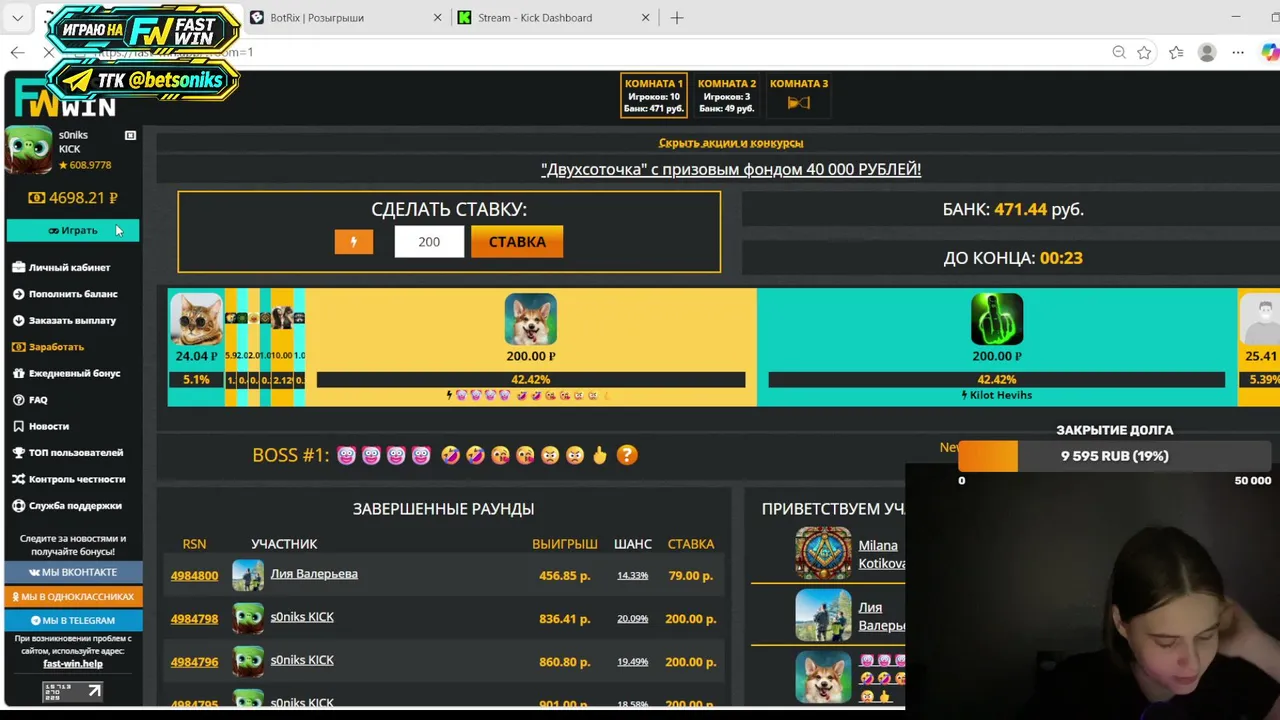Click Milana Kotikova's avatar in welcome list
The image size is (1280, 720).
coord(823,554)
